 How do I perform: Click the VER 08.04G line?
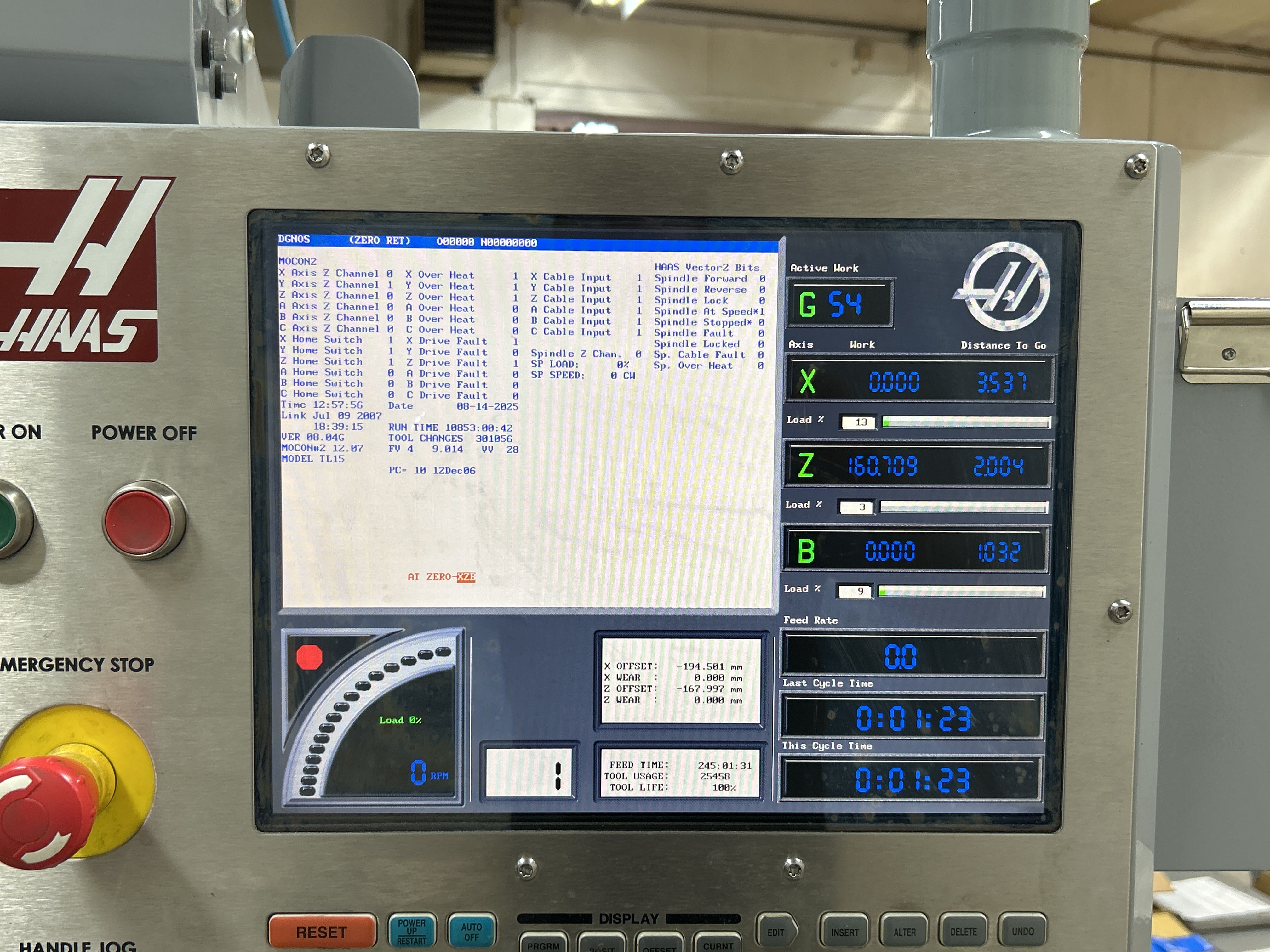[x=313, y=437]
